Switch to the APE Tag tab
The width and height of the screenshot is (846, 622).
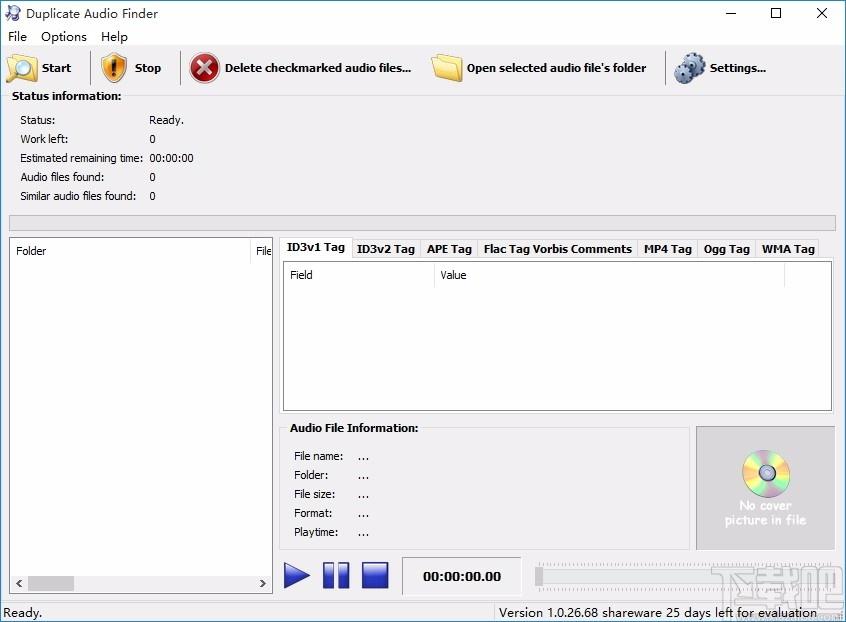pyautogui.click(x=449, y=249)
